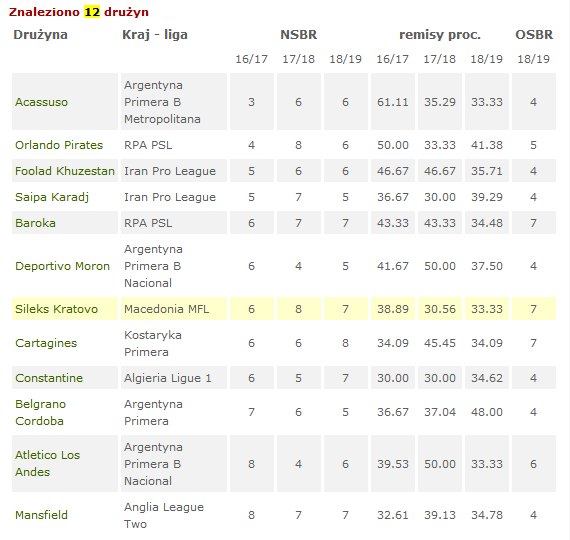Select the Saipa Karadj team link
570x540 pixels.
[x=52, y=197]
